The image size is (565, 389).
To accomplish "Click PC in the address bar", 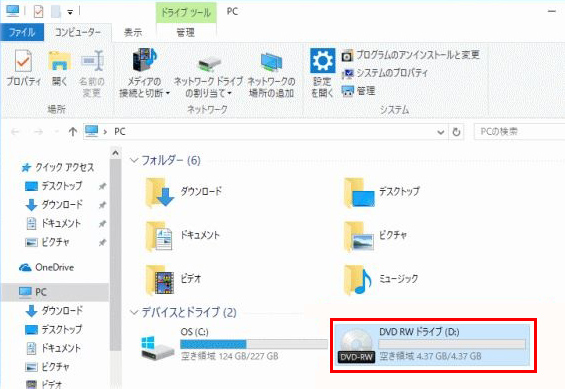I will click(120, 132).
